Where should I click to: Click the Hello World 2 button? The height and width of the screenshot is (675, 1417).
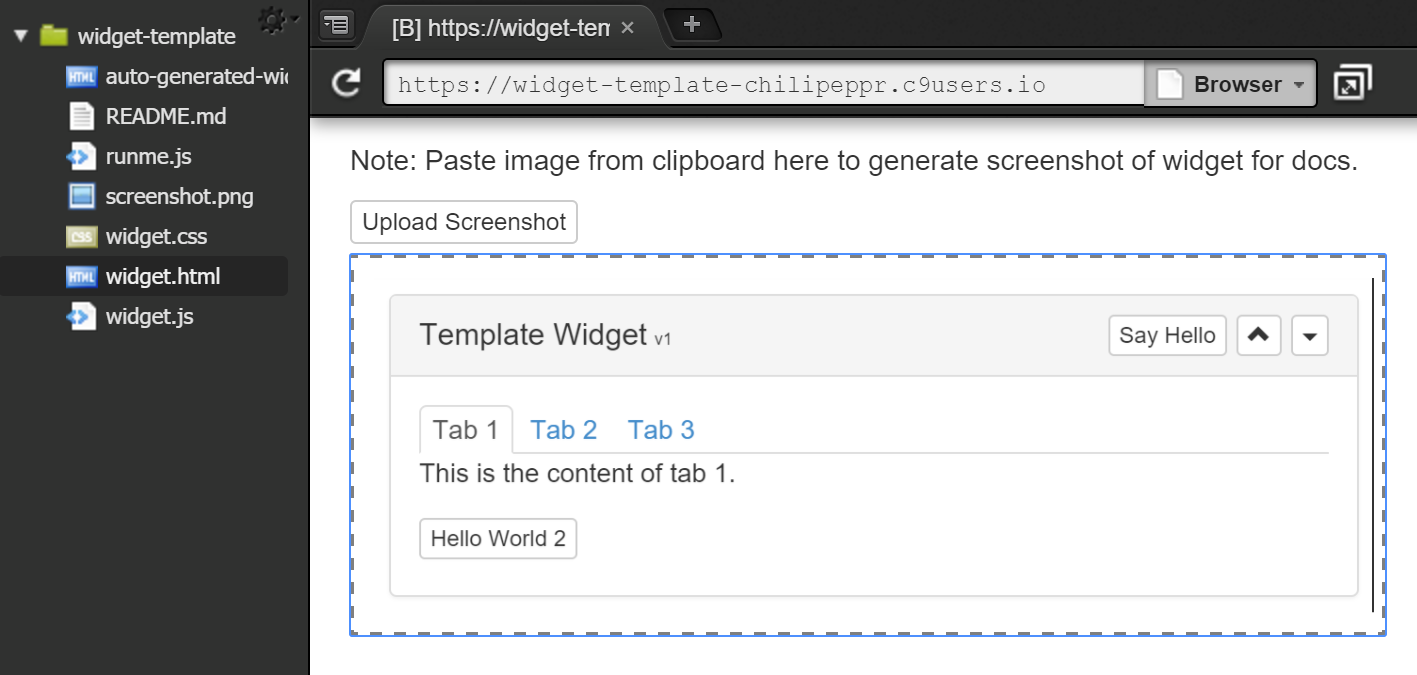click(498, 539)
